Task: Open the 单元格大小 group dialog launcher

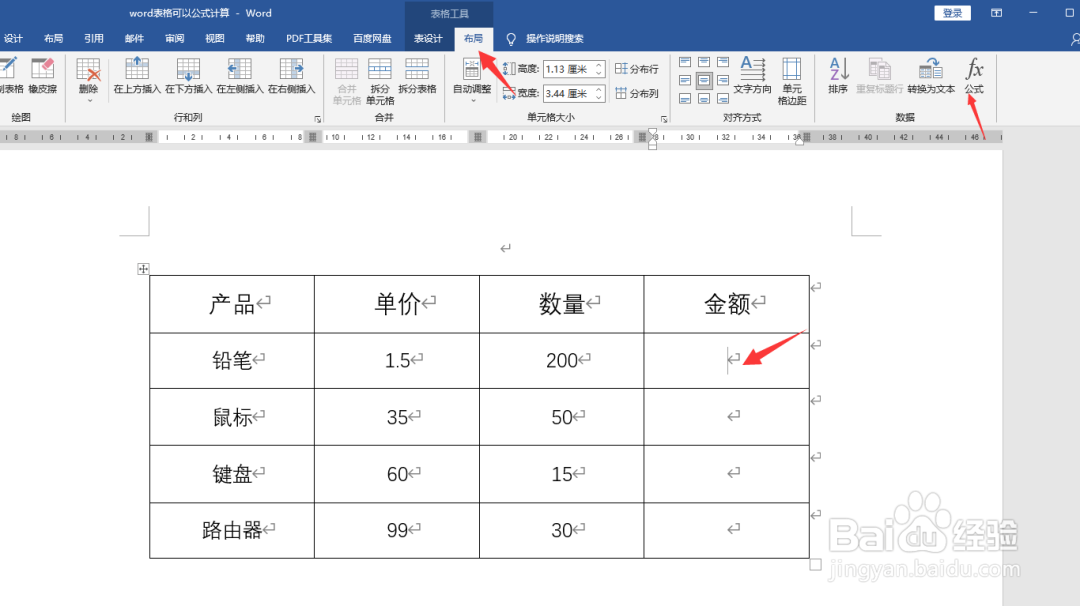Action: point(664,119)
